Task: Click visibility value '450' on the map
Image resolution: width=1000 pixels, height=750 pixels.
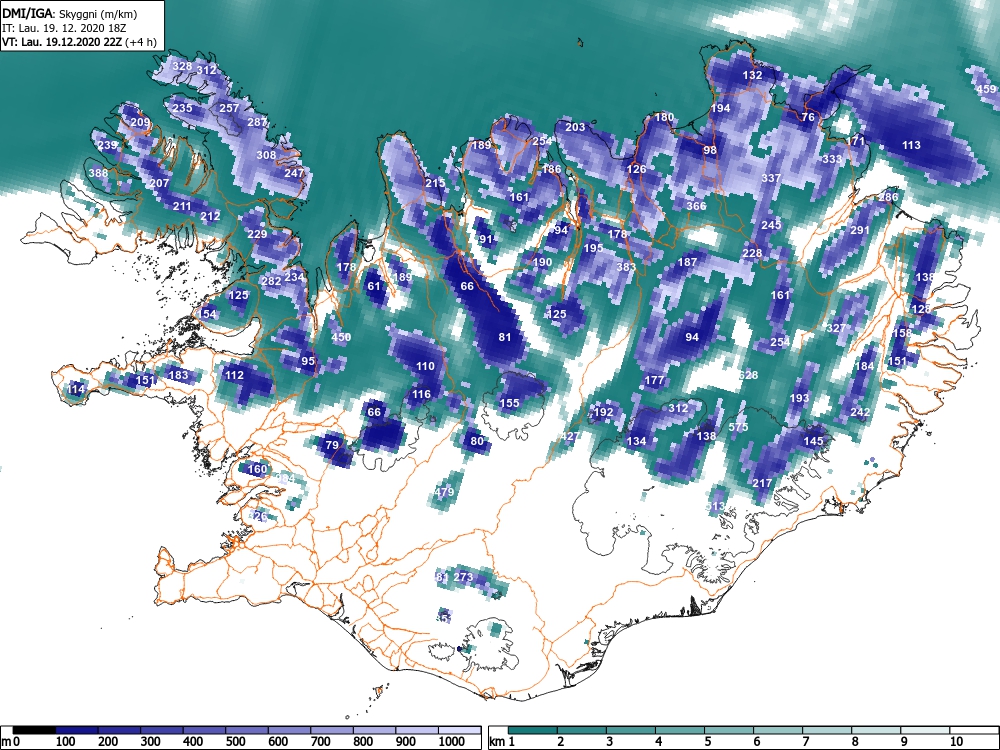Action: 341,337
